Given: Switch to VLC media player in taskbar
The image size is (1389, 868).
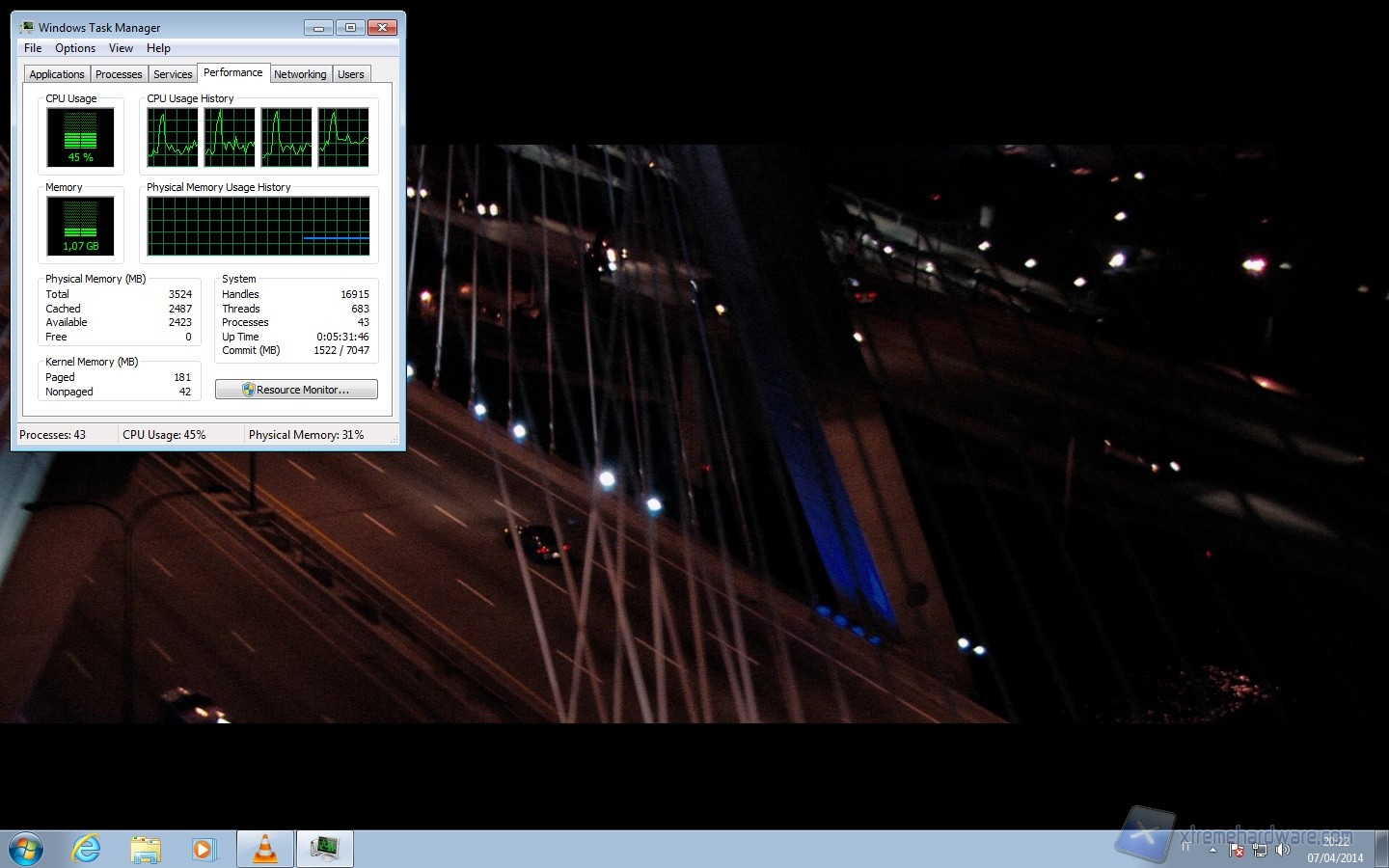Looking at the screenshot, I should (264, 849).
